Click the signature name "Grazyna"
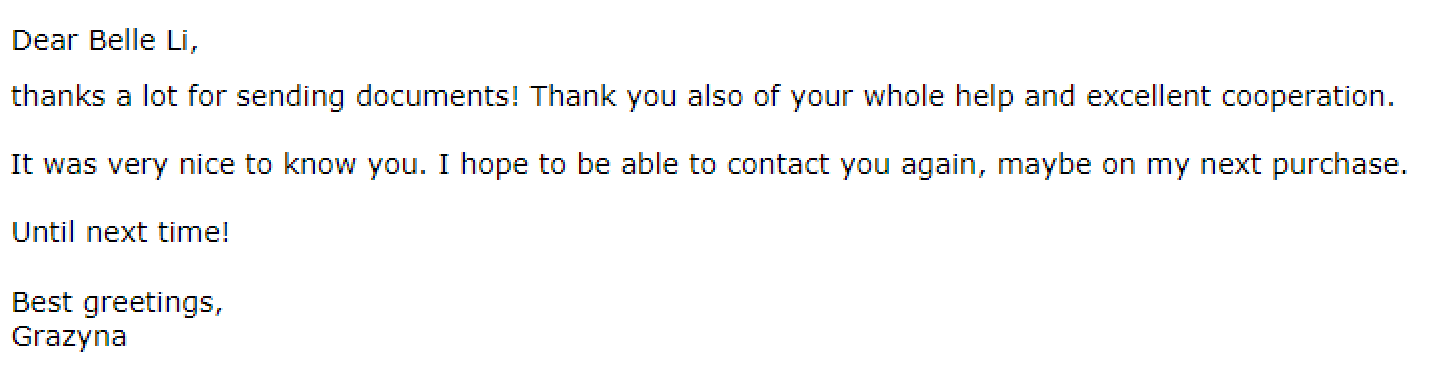This screenshot has height=383, width=1435. click(x=69, y=337)
